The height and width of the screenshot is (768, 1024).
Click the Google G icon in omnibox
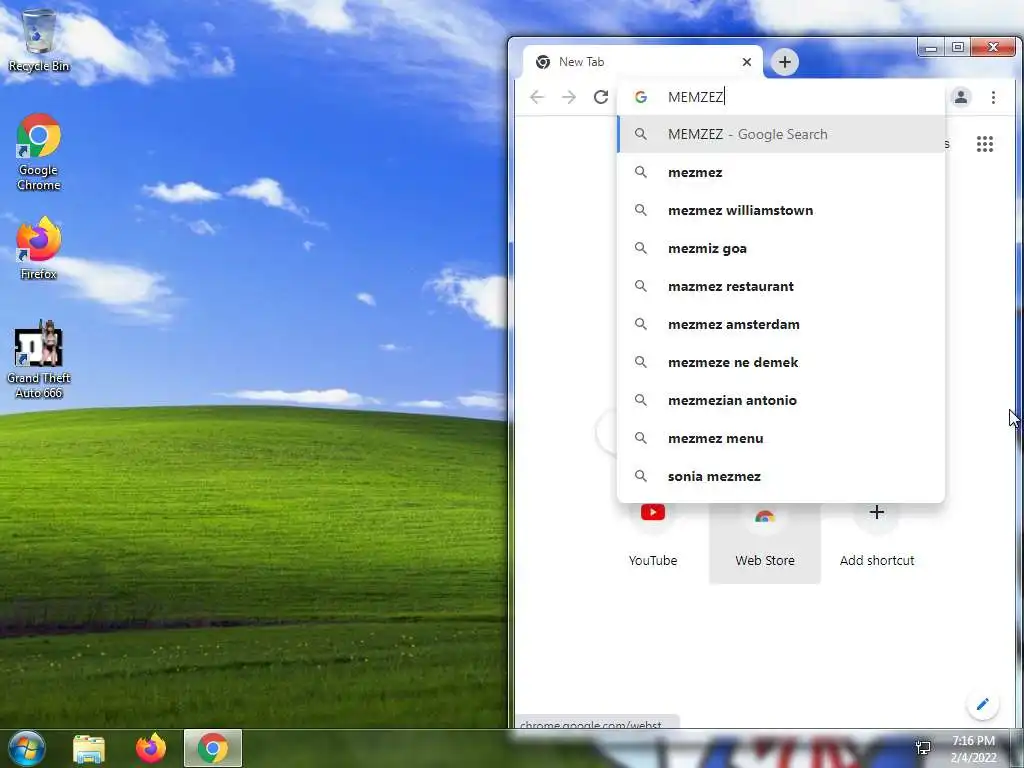[x=641, y=97]
